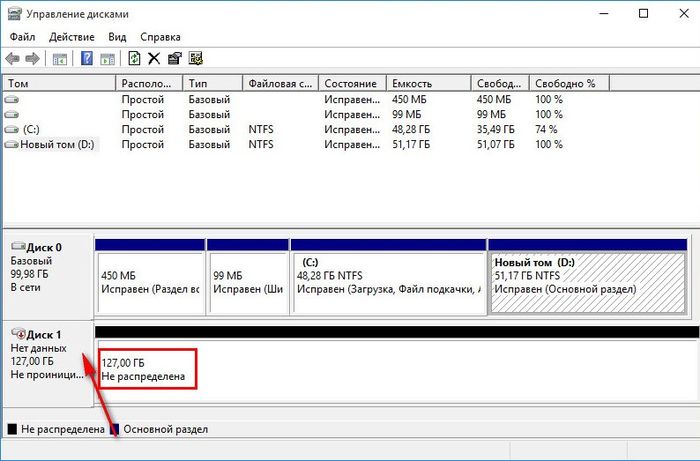Click the Back arrow toolbar icon
This screenshot has height=461, width=700.
click(12, 58)
